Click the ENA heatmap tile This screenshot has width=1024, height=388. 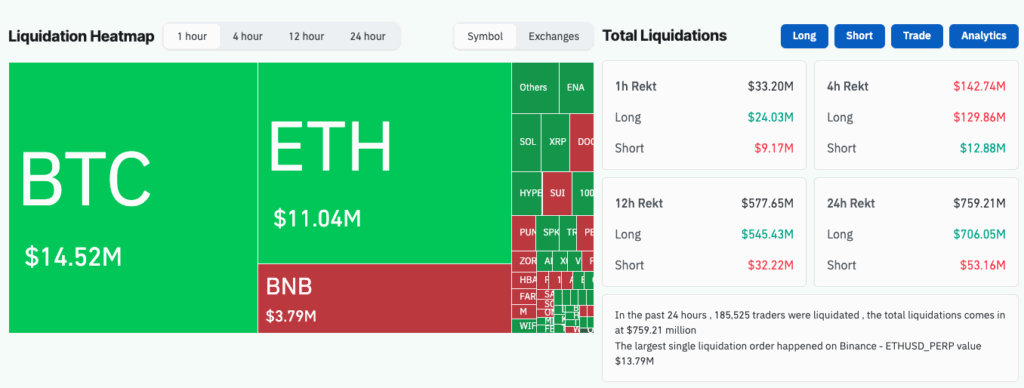coord(576,88)
